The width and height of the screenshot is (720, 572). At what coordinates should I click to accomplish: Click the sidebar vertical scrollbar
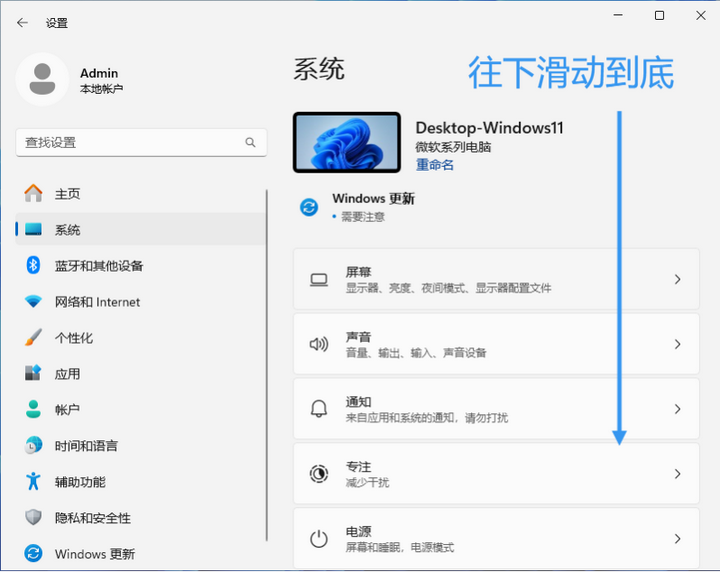pos(266,365)
